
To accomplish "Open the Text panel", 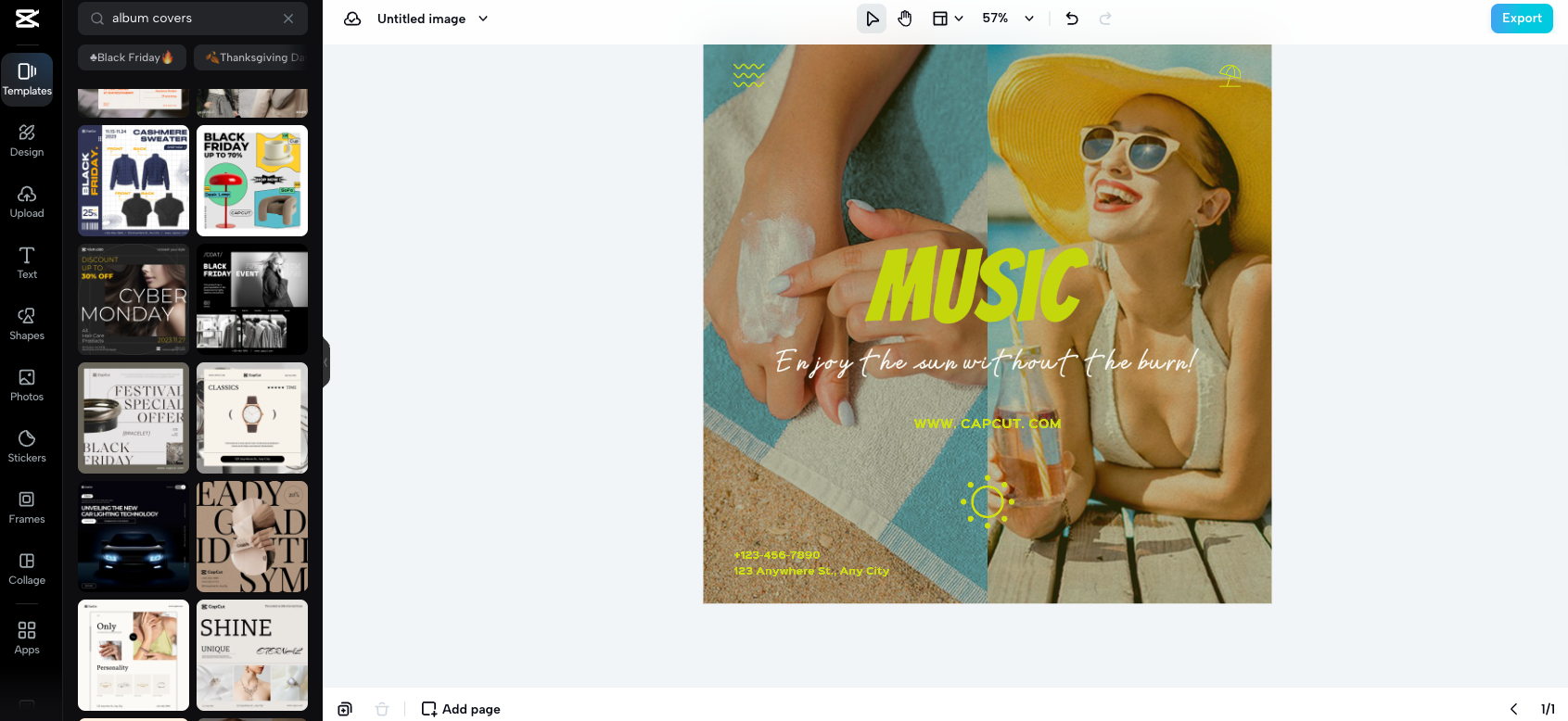I will 27,262.
